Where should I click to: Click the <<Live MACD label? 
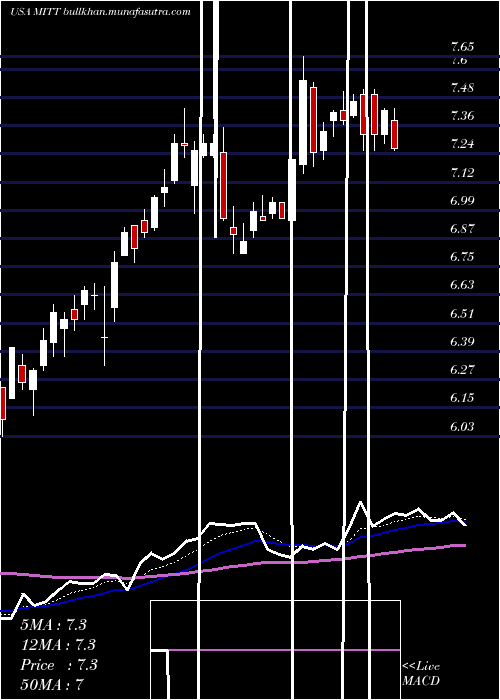click(x=421, y=674)
